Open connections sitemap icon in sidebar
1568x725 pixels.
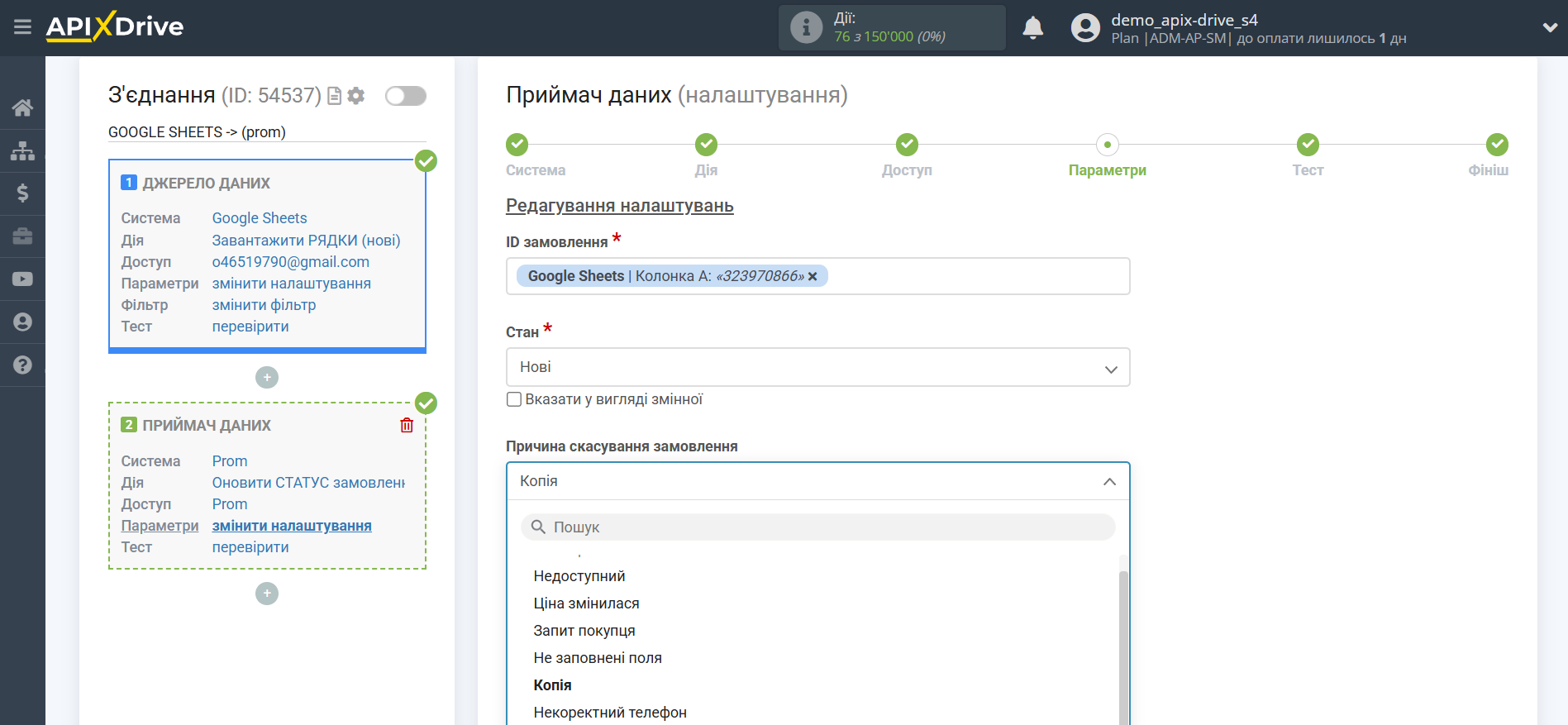22,150
